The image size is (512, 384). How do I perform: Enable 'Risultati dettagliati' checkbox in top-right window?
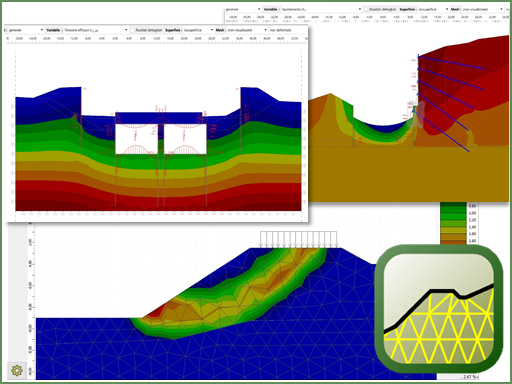365,9
